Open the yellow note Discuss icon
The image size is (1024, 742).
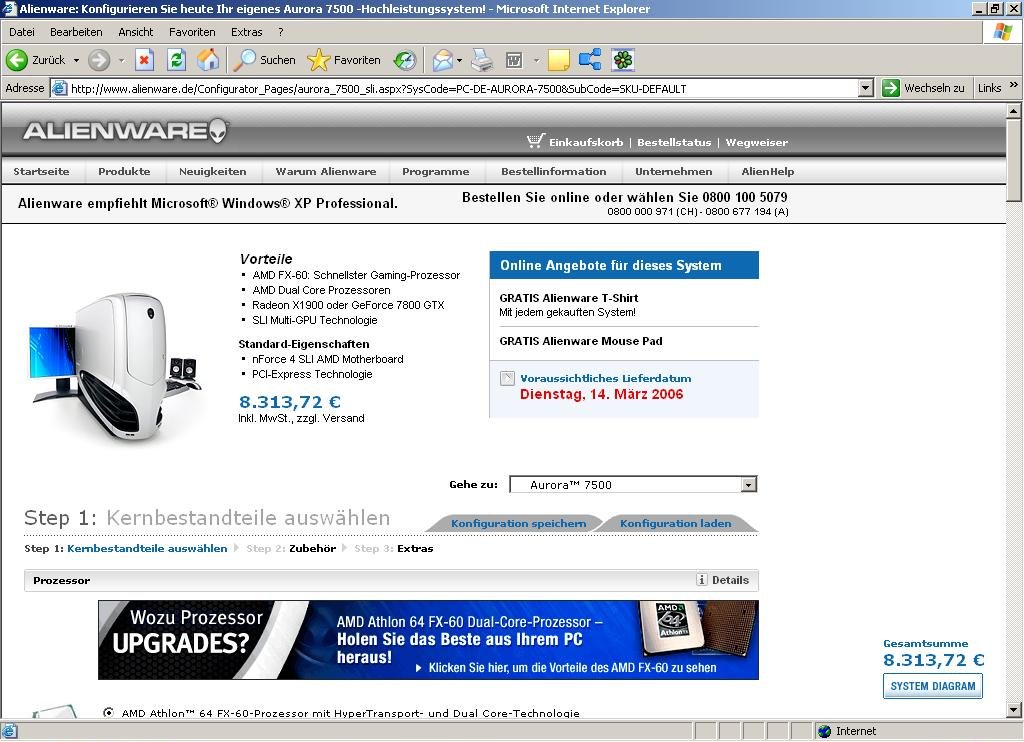[x=558, y=60]
